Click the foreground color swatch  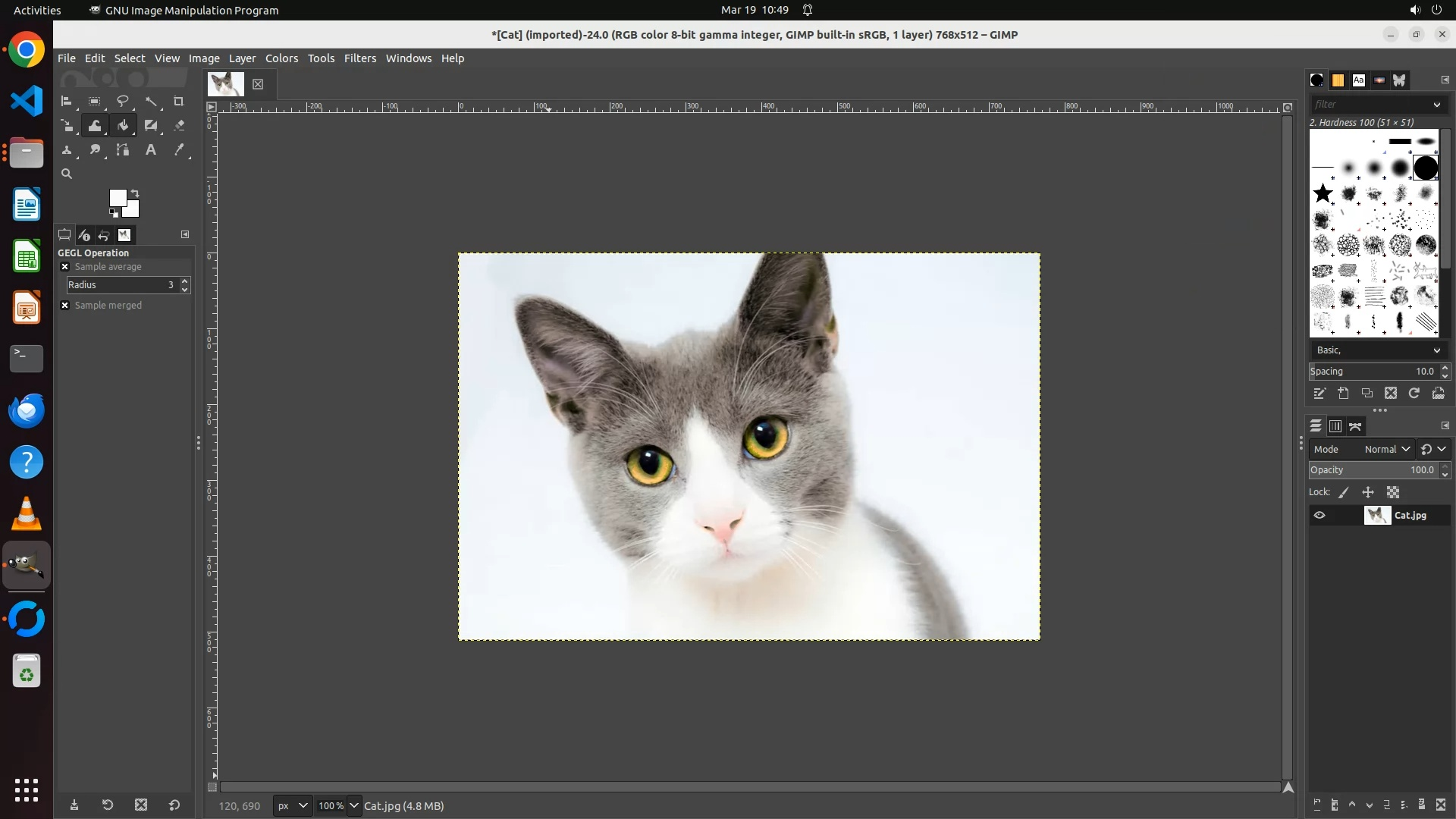pos(118,199)
